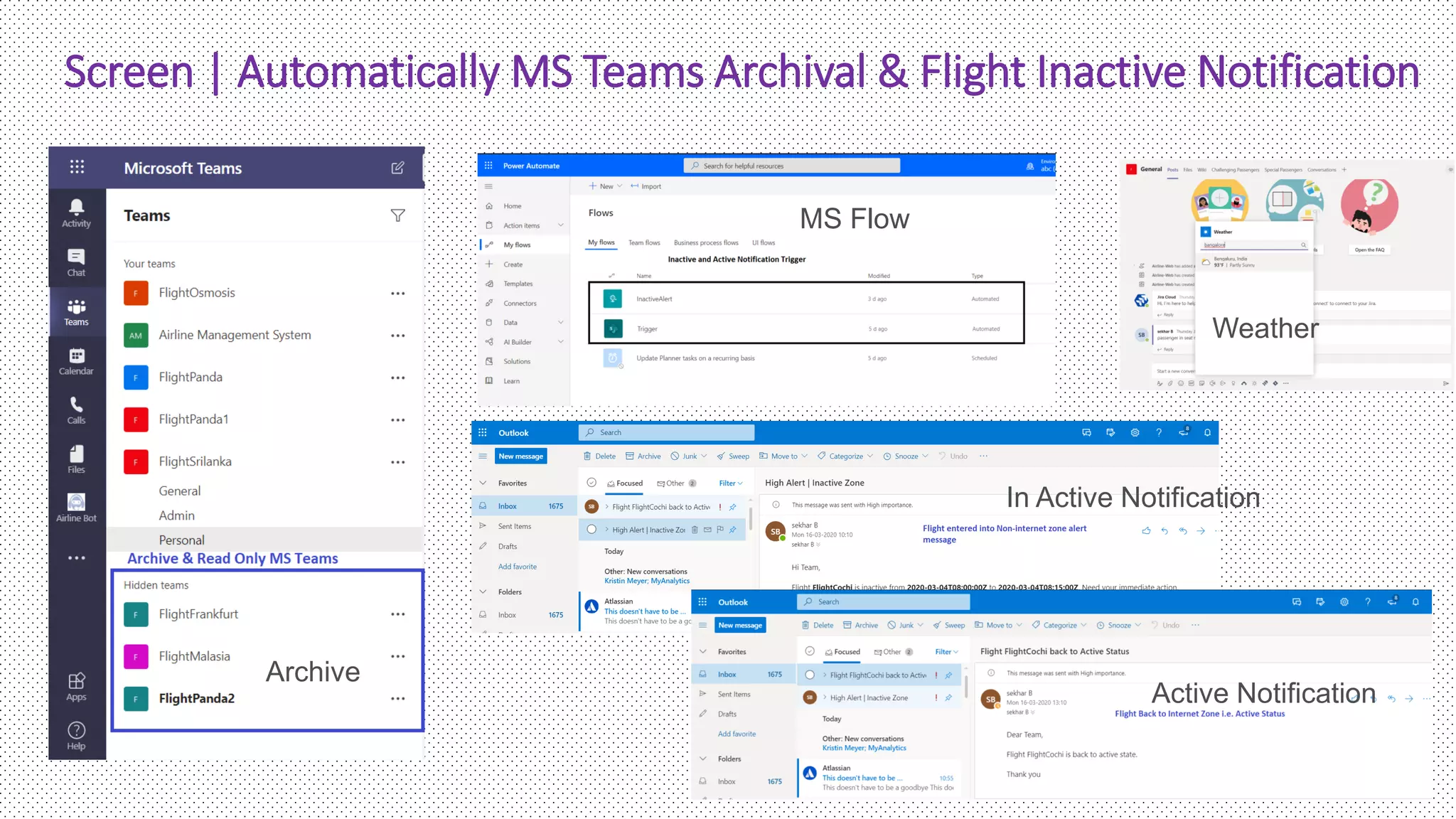Open Files in Teams sidebar
This screenshot has height=819, width=1456.
point(76,459)
